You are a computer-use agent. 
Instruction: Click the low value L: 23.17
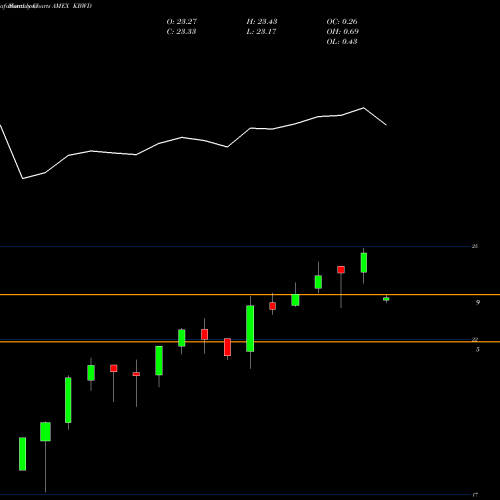click(x=261, y=32)
